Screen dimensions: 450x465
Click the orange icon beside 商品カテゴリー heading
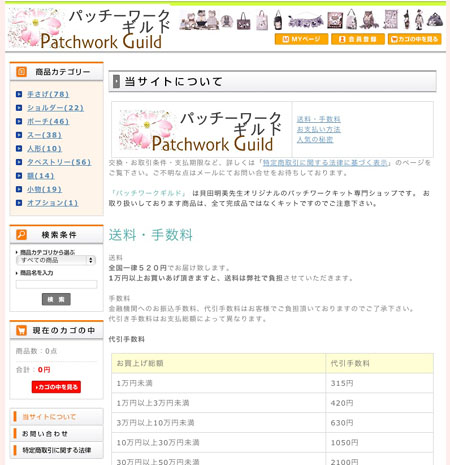(x=21, y=72)
